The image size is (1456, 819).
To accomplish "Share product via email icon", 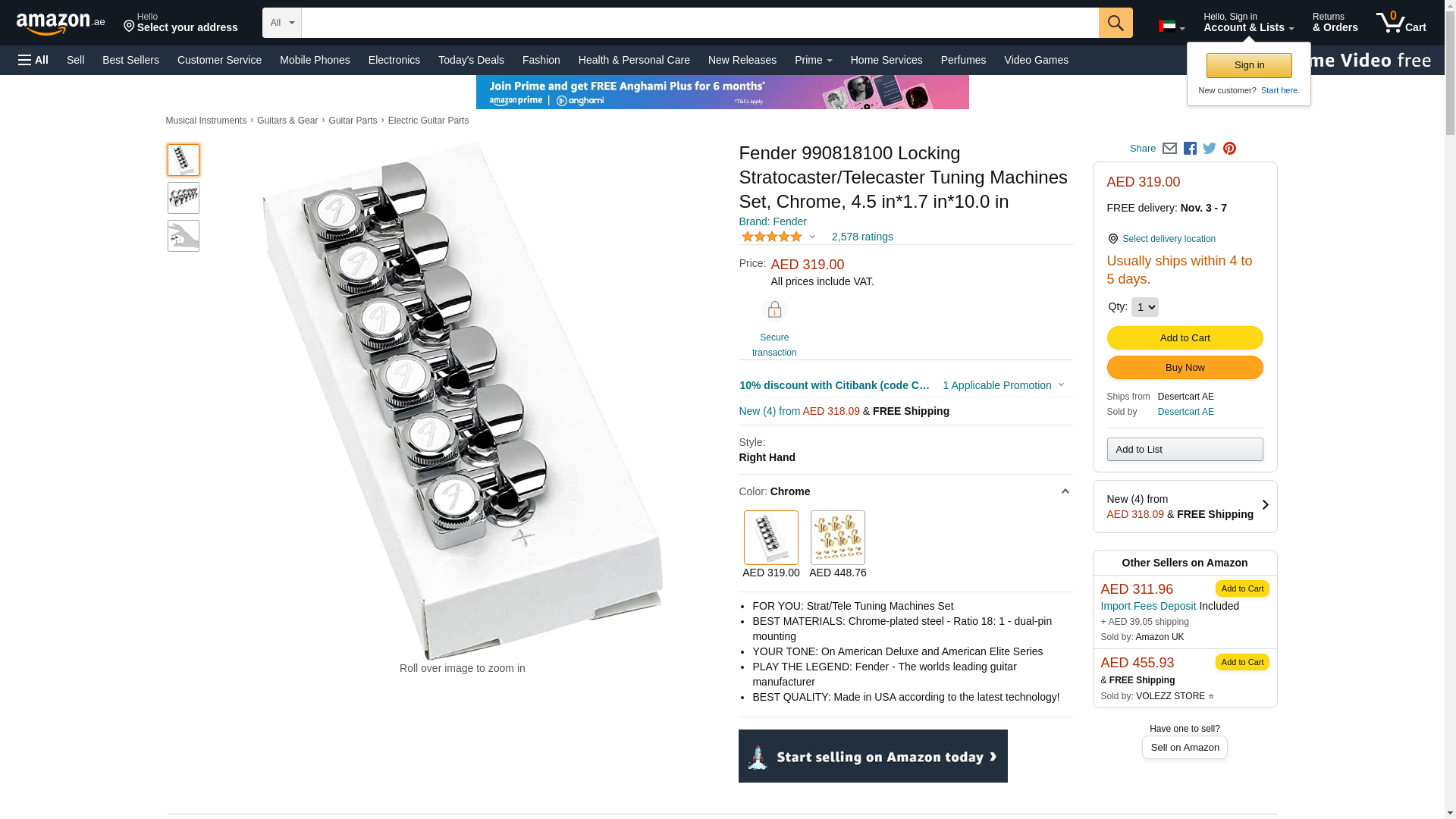I will click(x=1169, y=149).
